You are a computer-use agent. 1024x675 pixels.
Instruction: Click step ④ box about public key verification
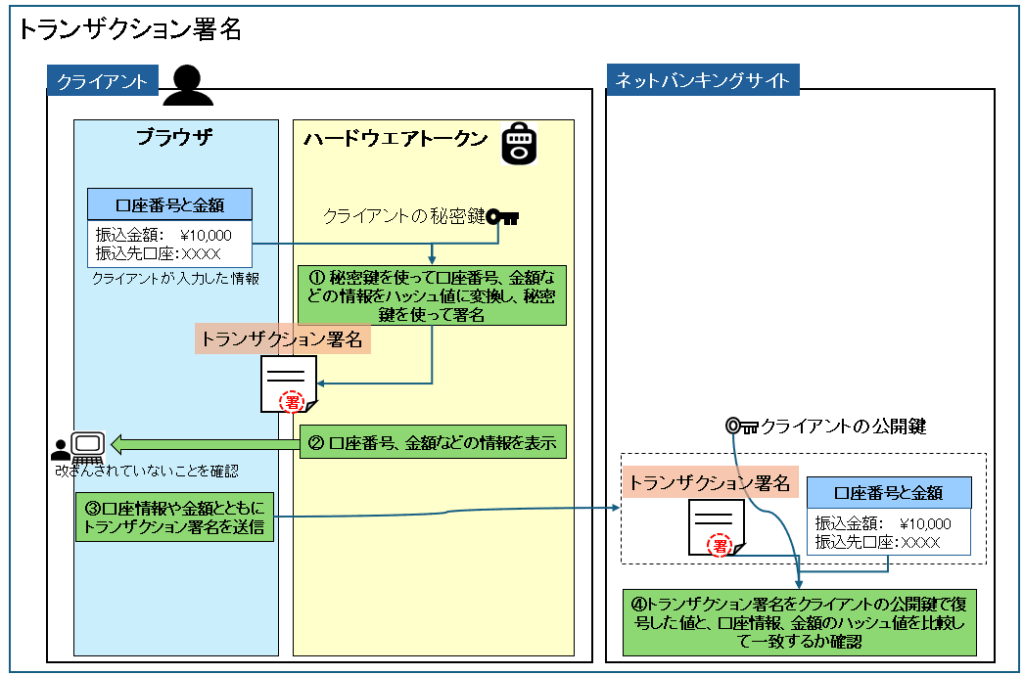click(799, 623)
